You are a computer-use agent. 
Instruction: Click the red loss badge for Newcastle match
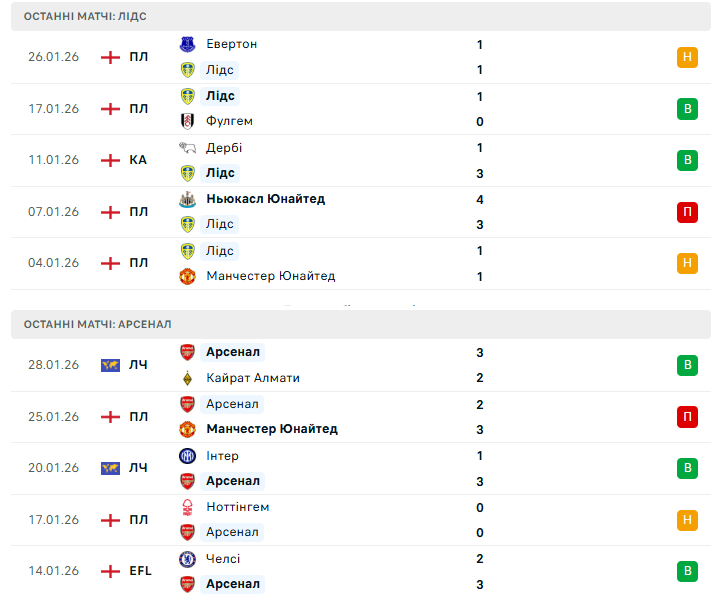click(687, 212)
